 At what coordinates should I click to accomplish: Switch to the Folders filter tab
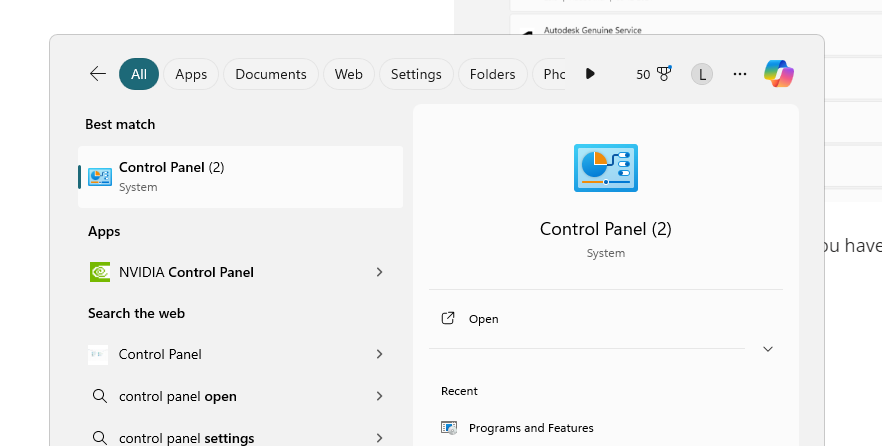(493, 74)
